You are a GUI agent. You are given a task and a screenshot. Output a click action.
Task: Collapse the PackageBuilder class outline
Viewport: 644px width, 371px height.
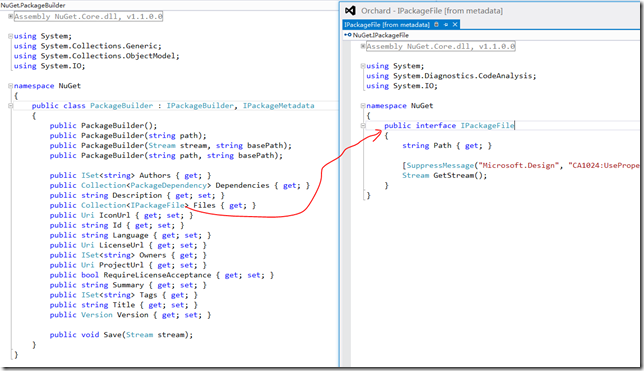pyautogui.click(x=11, y=106)
